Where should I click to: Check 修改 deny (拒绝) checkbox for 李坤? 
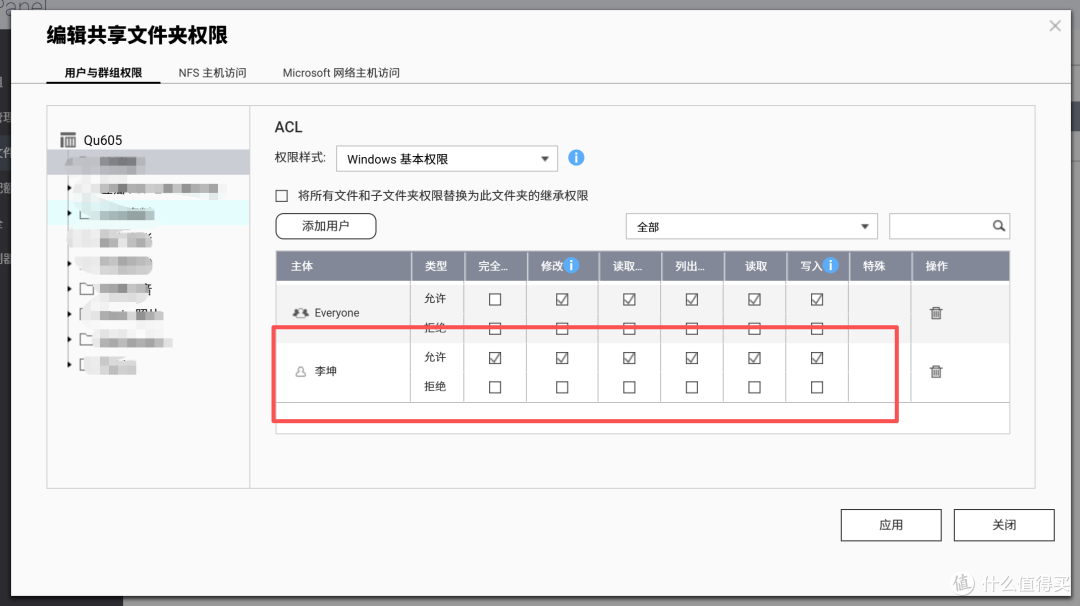click(562, 387)
